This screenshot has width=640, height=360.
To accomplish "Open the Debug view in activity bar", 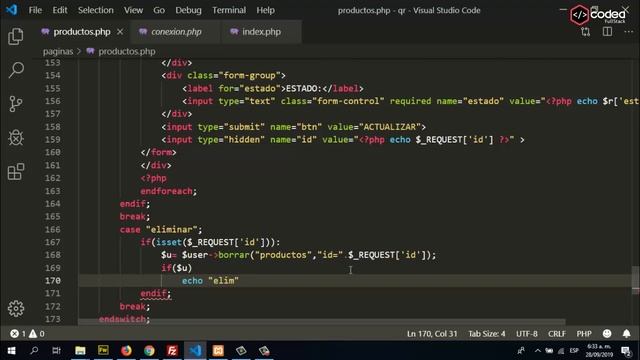I will [16, 138].
